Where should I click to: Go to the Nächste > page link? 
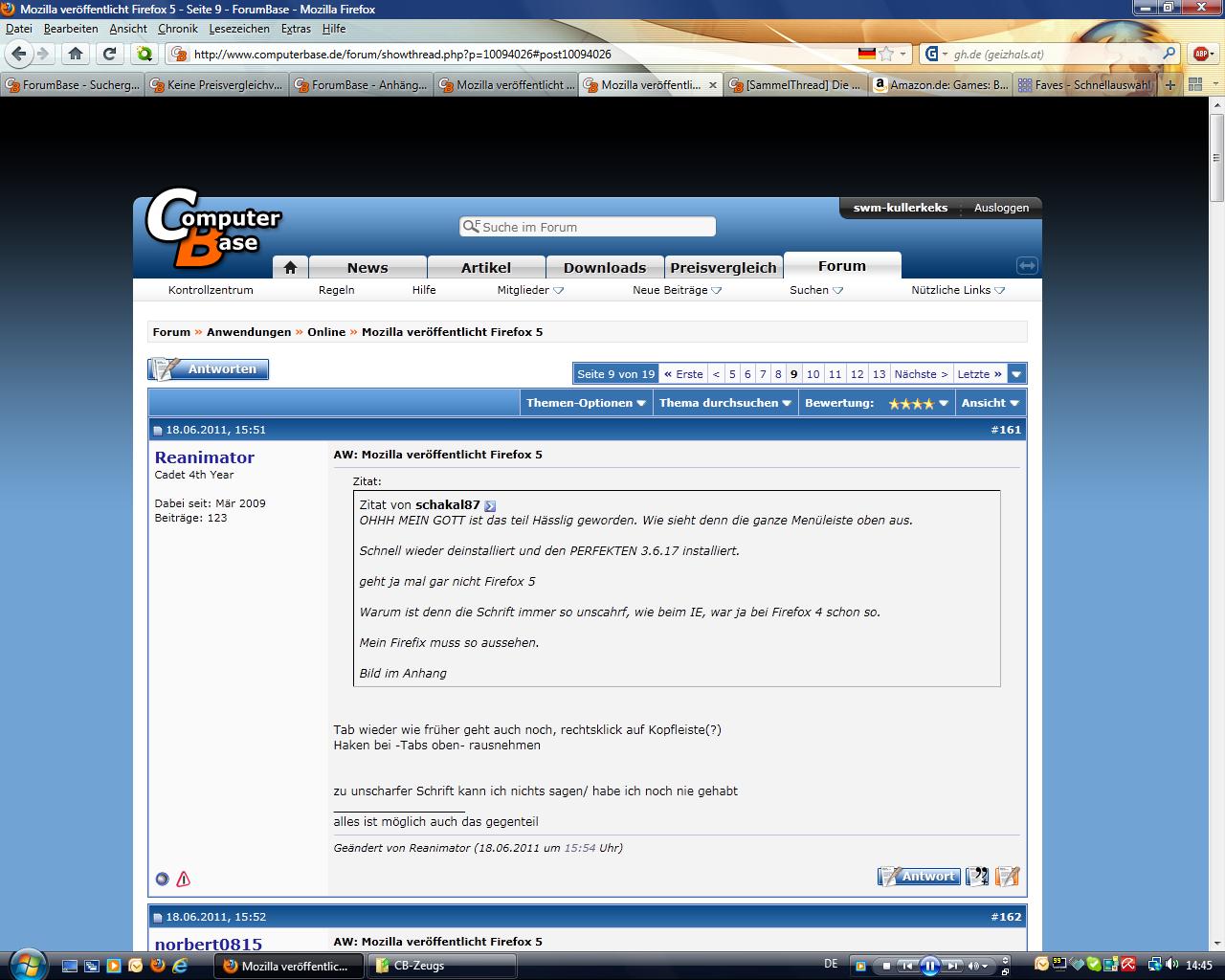pyautogui.click(x=921, y=374)
